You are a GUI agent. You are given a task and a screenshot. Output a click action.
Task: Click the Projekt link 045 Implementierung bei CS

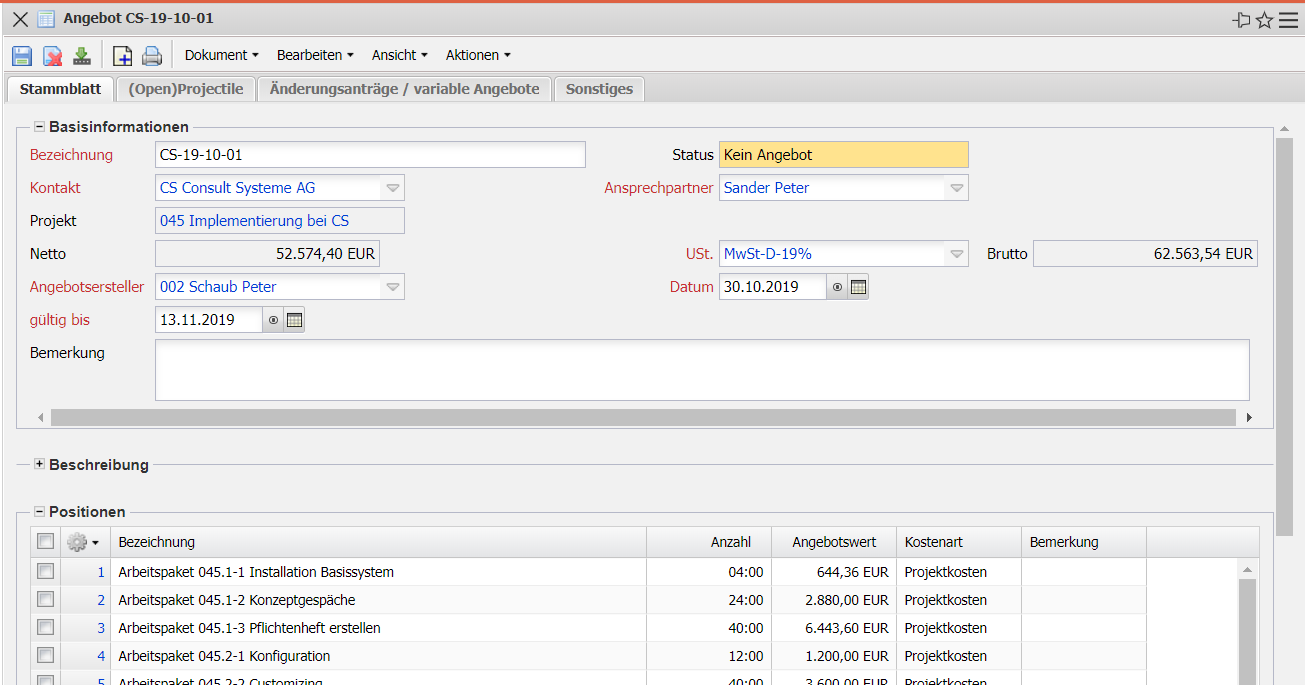254,221
